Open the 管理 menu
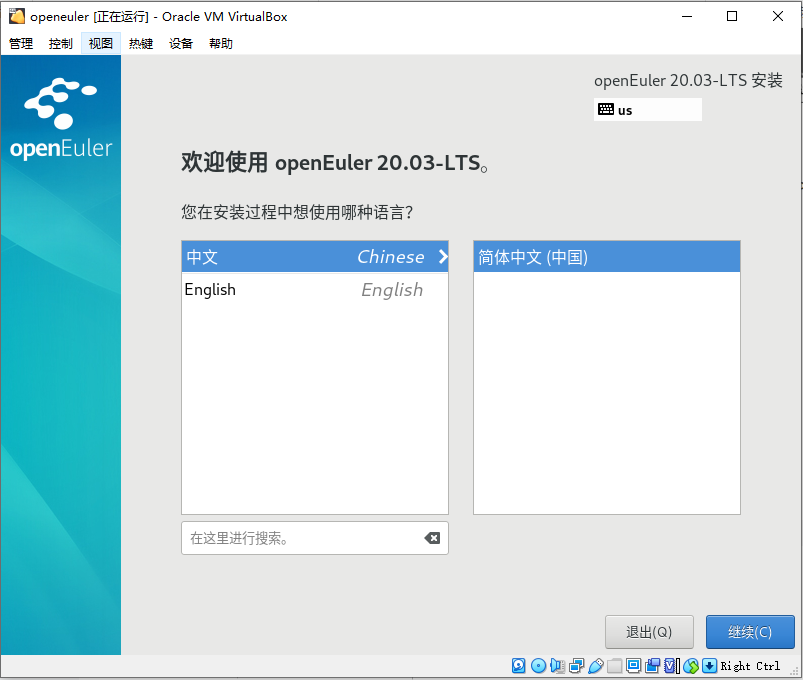This screenshot has height=680, width=803. point(21,44)
